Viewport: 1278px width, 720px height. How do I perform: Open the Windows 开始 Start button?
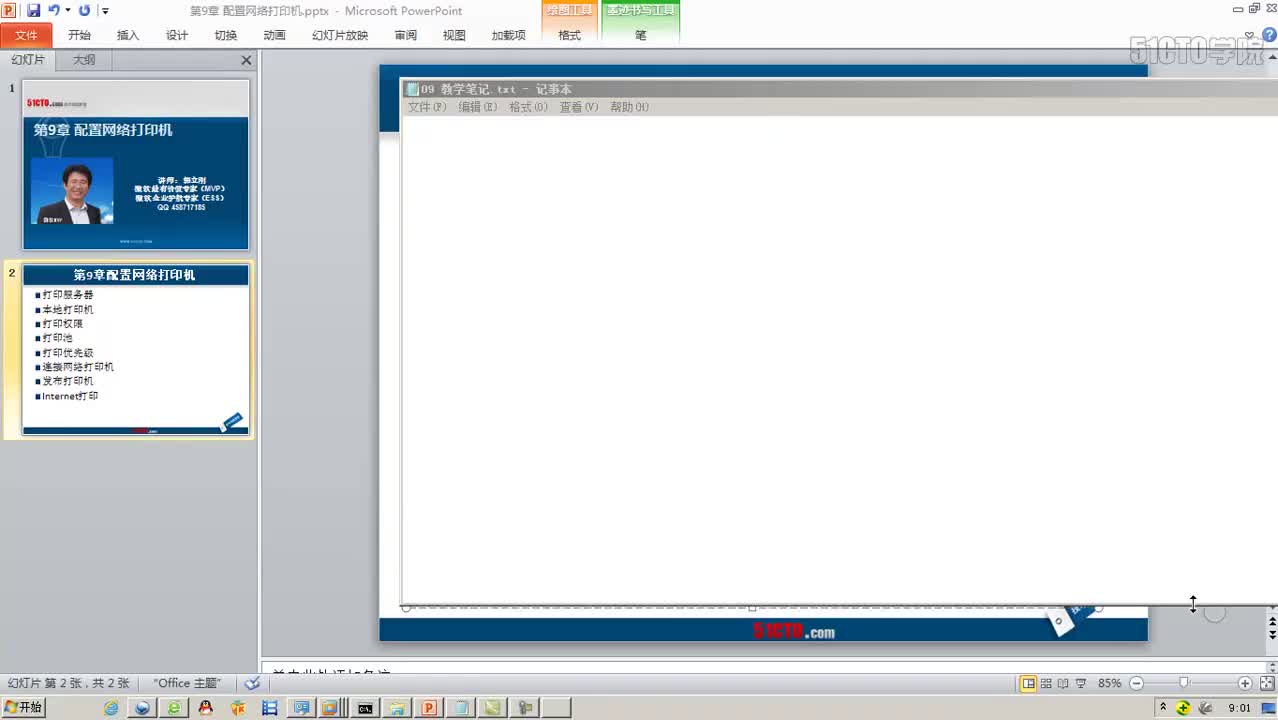24,707
